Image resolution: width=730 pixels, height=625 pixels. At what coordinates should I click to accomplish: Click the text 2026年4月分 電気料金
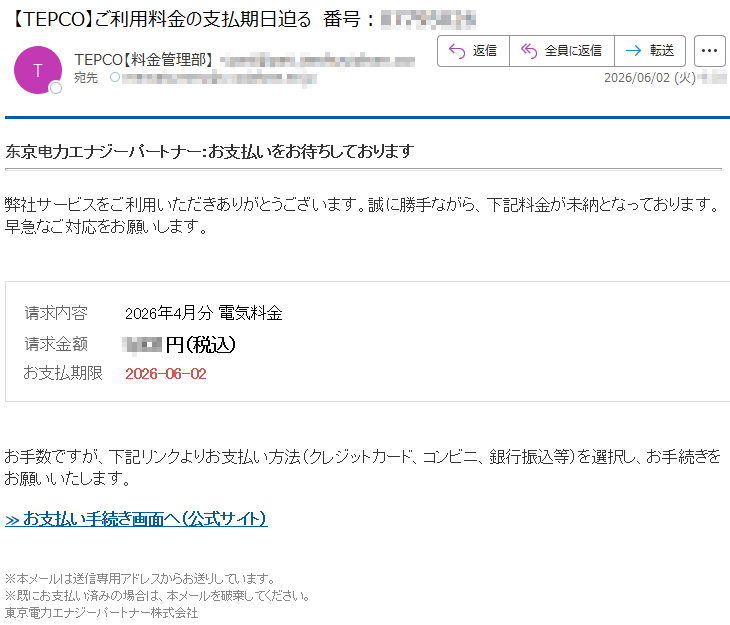[203, 313]
